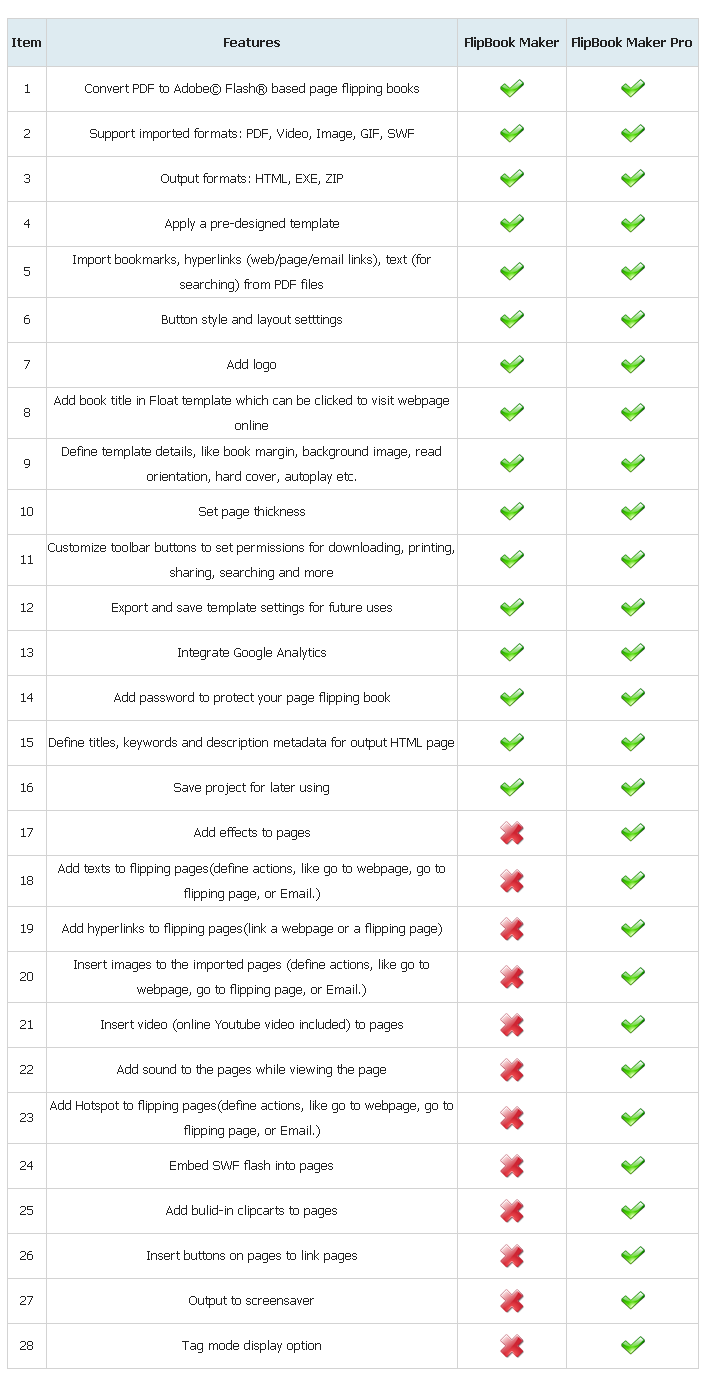Click FlipBook Maker red cross for Insert buttons row
Viewport: 708px width, 1378px height.
[512, 1255]
